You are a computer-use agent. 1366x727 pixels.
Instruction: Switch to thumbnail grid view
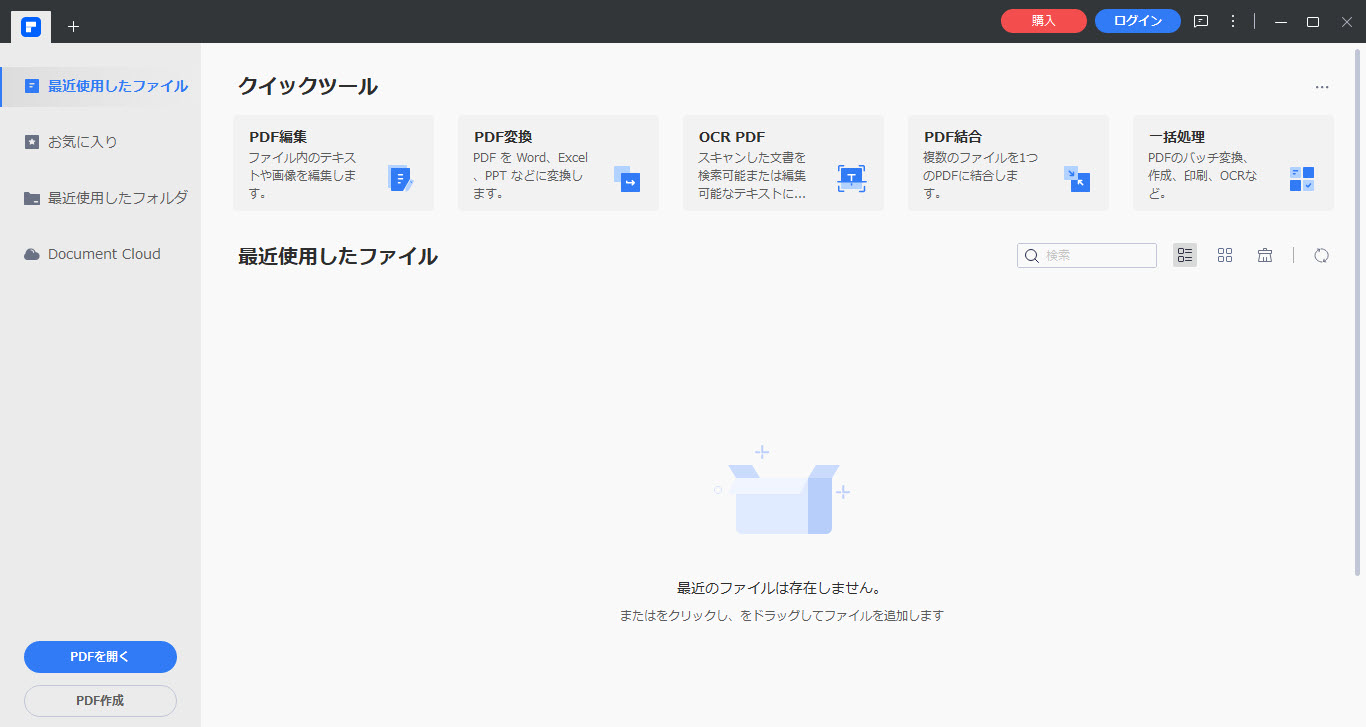(1225, 255)
